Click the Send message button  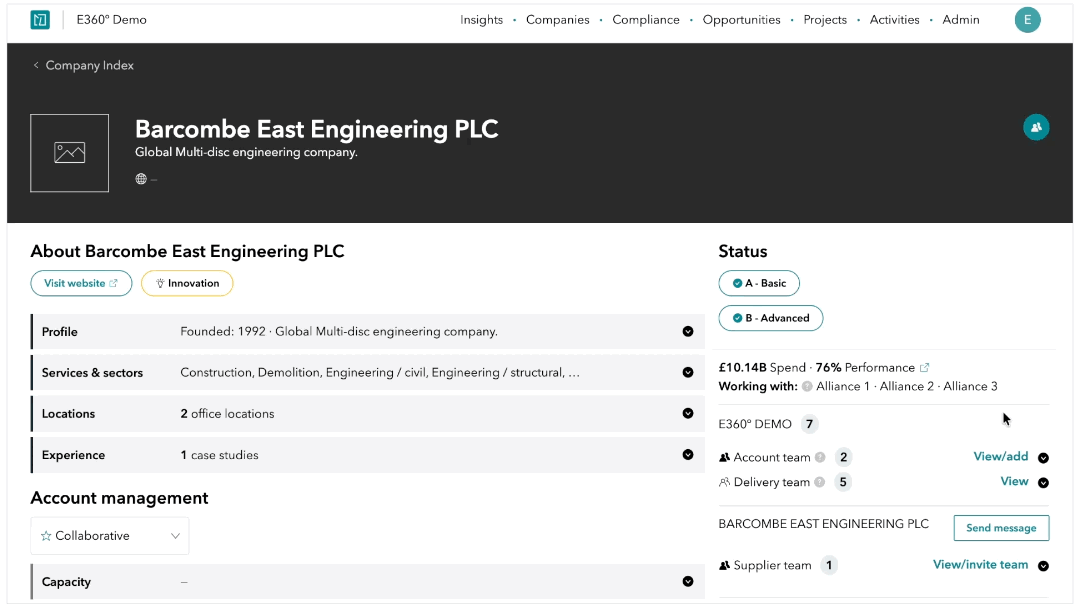(x=1001, y=528)
